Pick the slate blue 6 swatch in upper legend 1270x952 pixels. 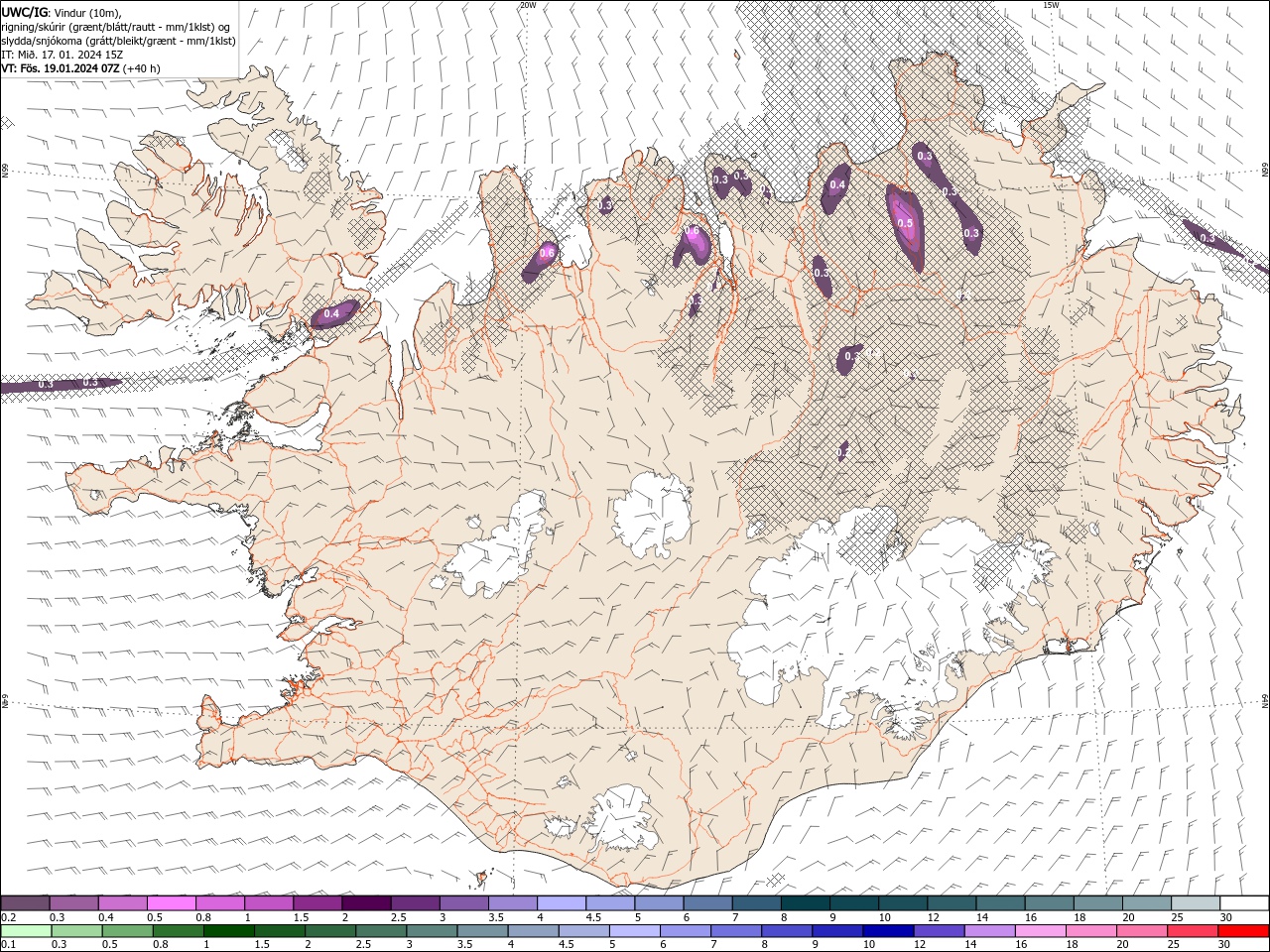pos(707,903)
